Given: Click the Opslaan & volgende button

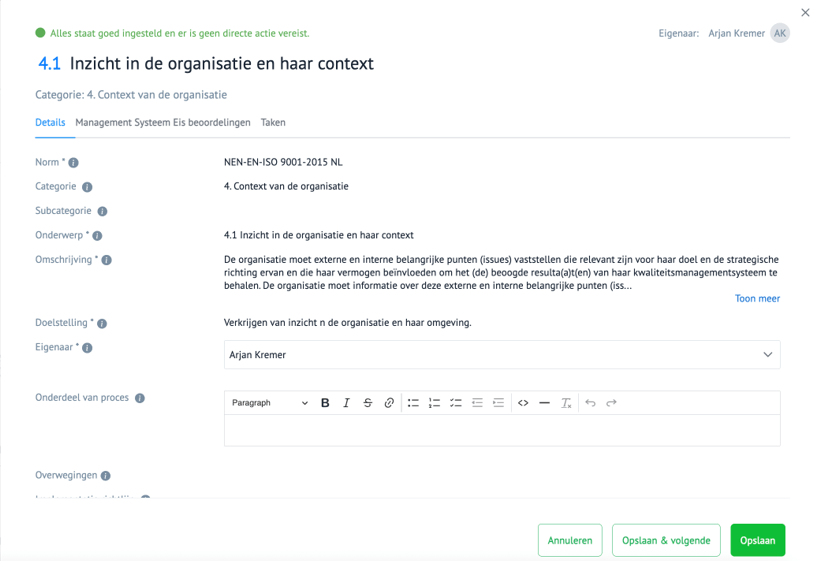Looking at the screenshot, I should click(x=666, y=540).
